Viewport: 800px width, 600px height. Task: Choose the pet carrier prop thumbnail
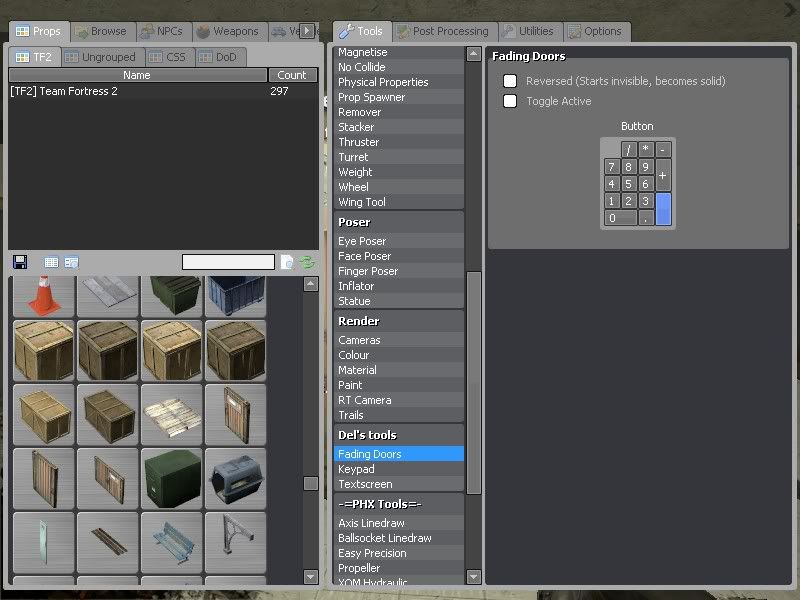pos(236,479)
